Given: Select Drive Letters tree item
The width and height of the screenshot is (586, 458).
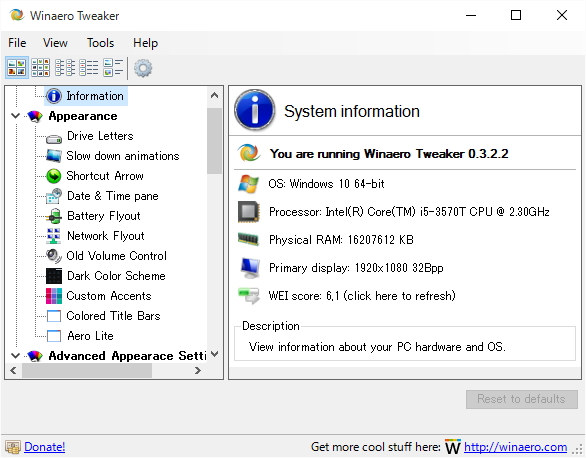Looking at the screenshot, I should tap(100, 136).
